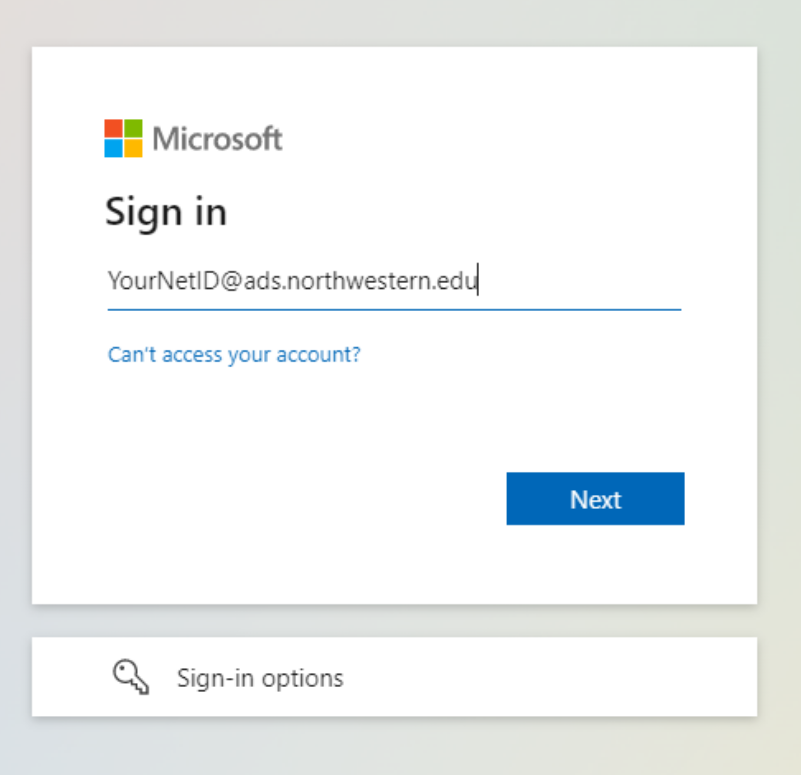Click the blank area left of the Next button

(300, 499)
